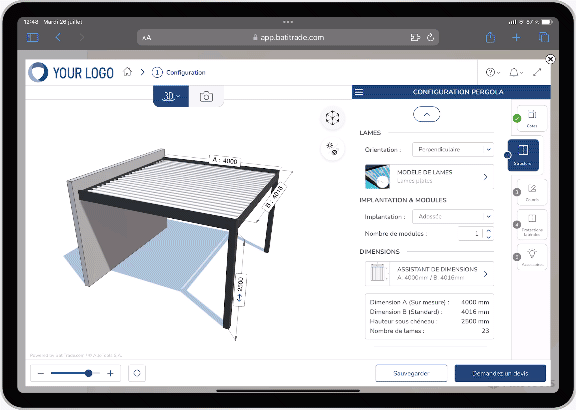Click the camera snapshot icon
576x410 pixels.
[206, 97]
